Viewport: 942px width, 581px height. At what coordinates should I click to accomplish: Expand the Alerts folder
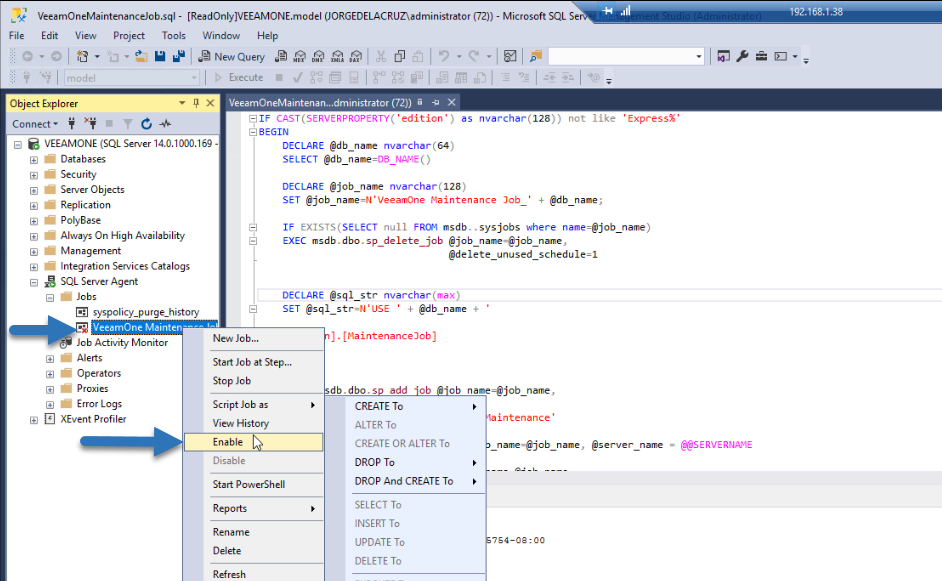click(x=50, y=359)
